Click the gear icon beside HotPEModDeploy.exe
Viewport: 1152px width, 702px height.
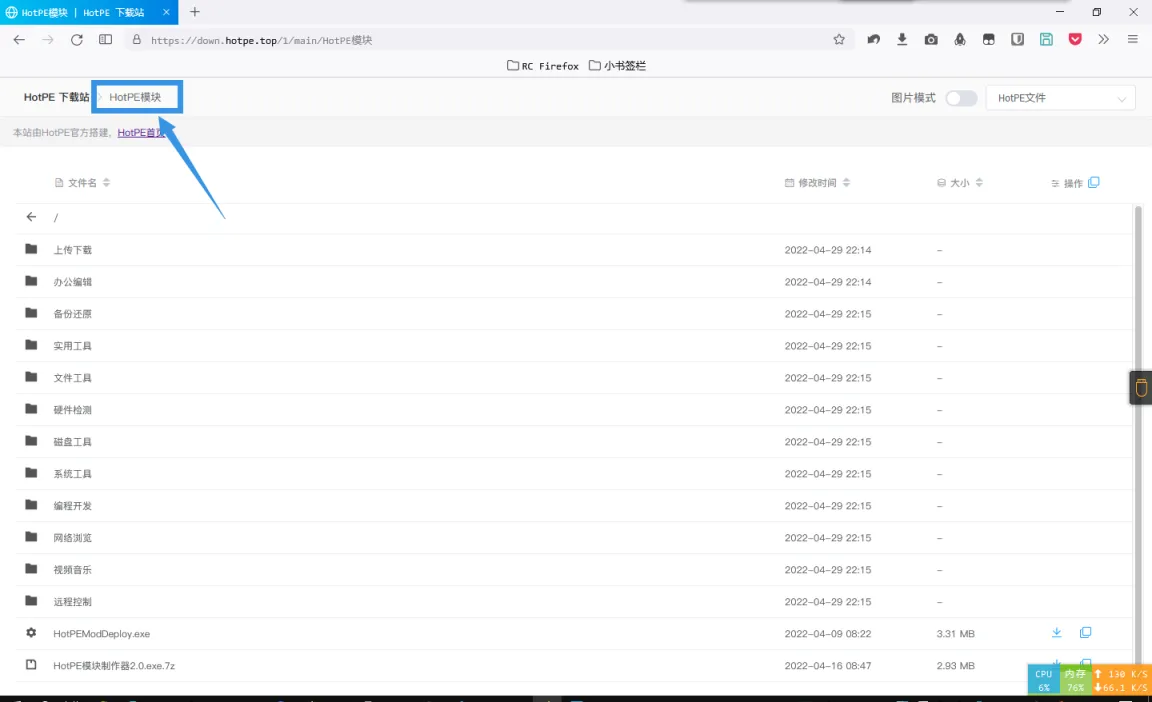31,632
